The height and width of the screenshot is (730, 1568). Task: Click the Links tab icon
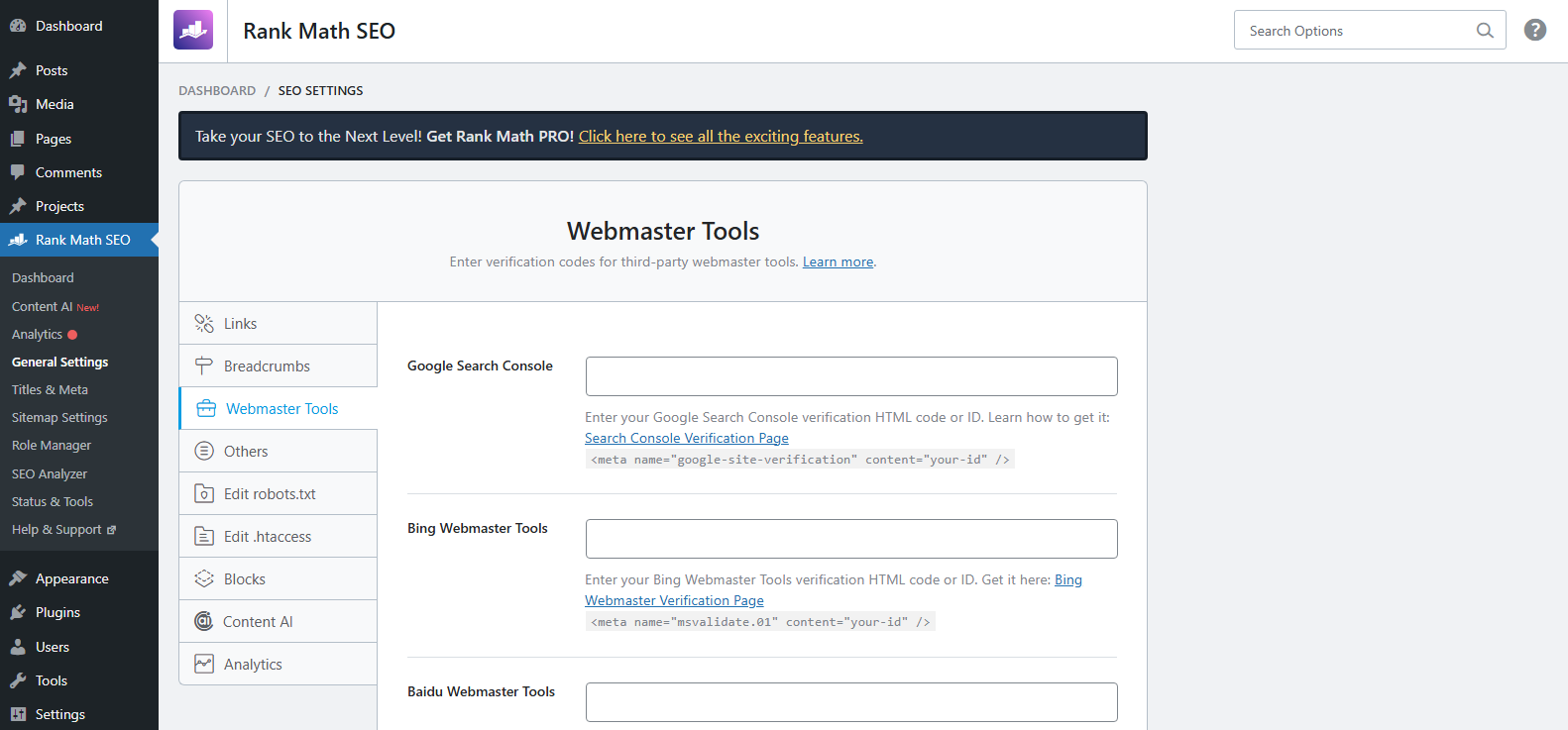(204, 324)
